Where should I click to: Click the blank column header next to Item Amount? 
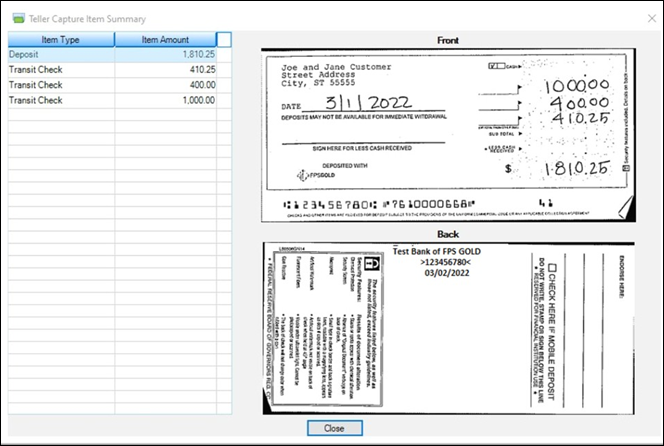coord(224,40)
